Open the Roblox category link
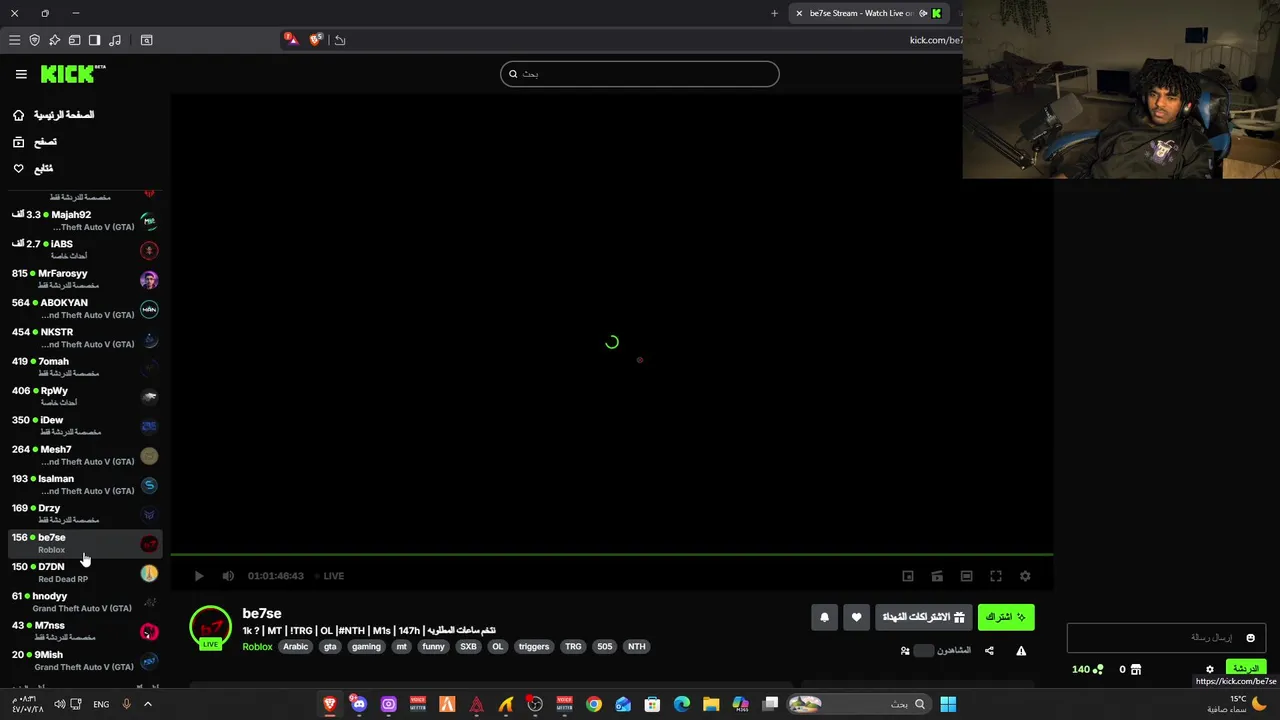The width and height of the screenshot is (1280, 720). click(x=257, y=647)
